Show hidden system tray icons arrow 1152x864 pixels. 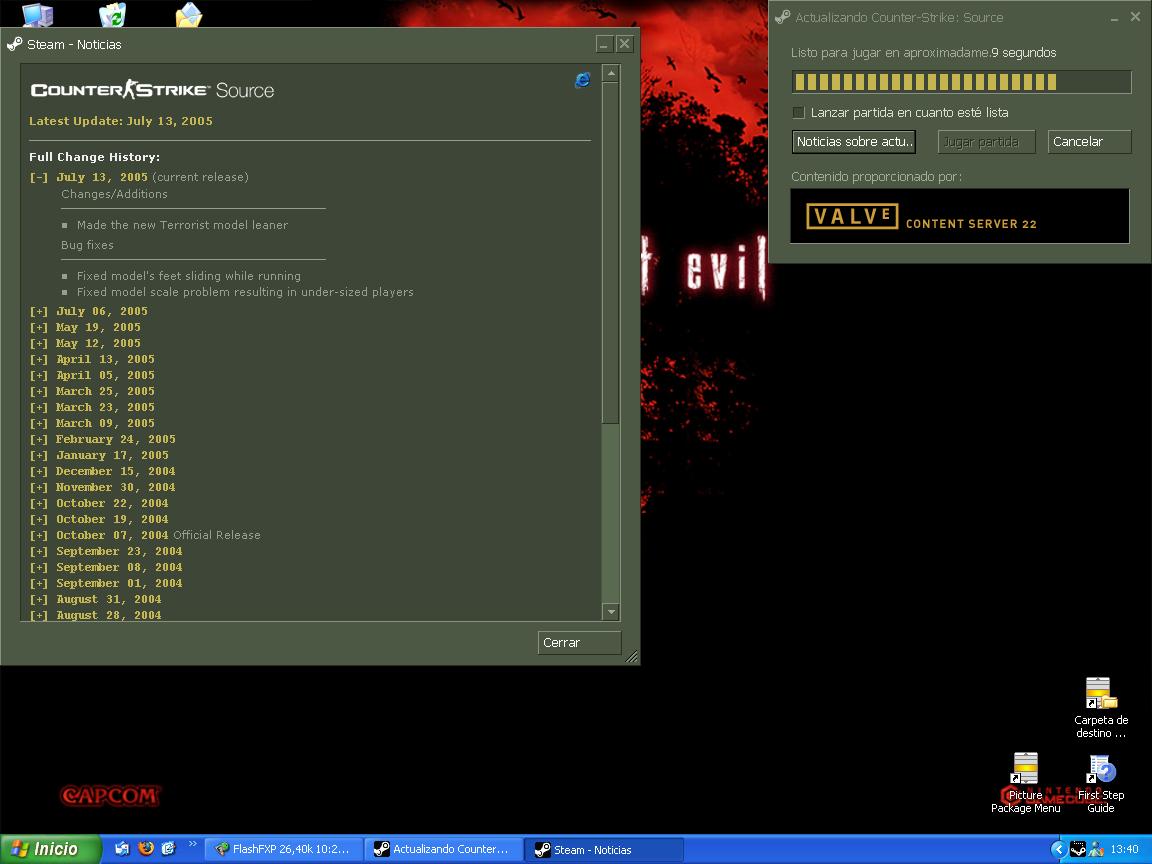tap(1058, 849)
